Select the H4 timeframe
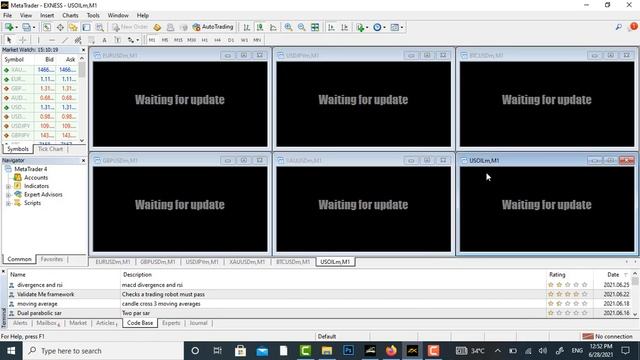 (x=217, y=40)
